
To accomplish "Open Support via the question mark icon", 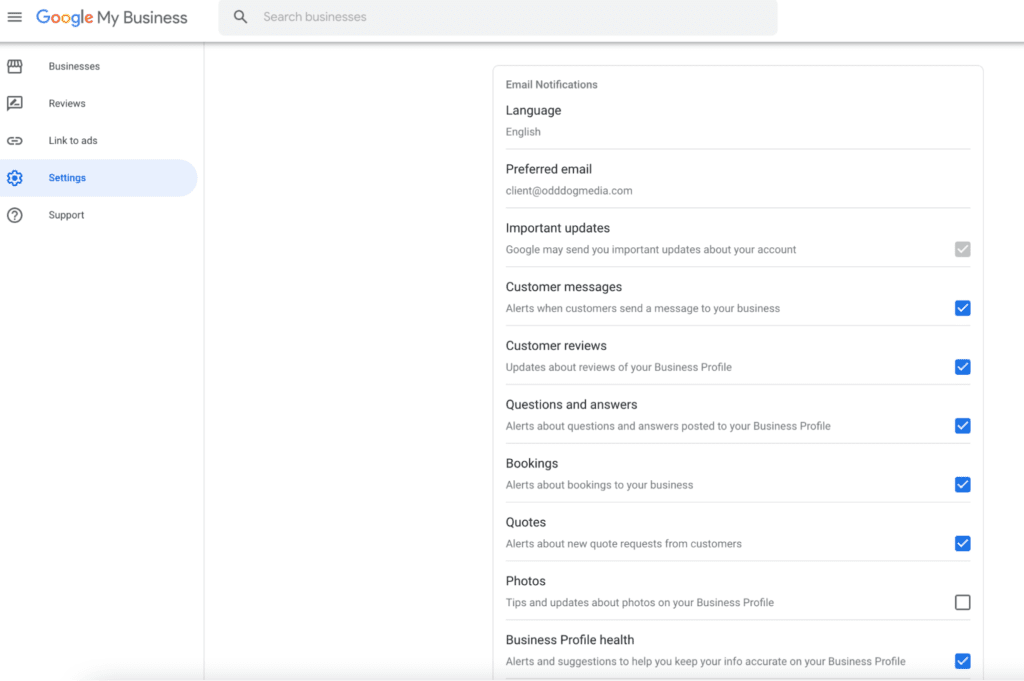I will pos(15,214).
